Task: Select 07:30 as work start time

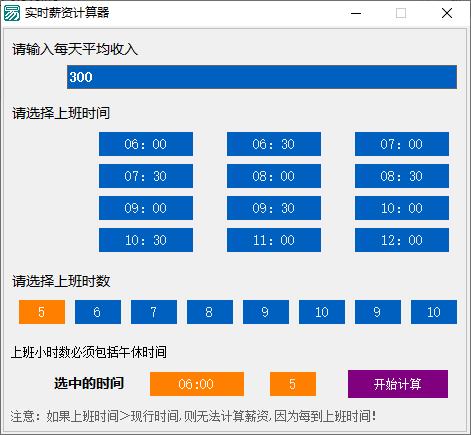Action: click(146, 176)
